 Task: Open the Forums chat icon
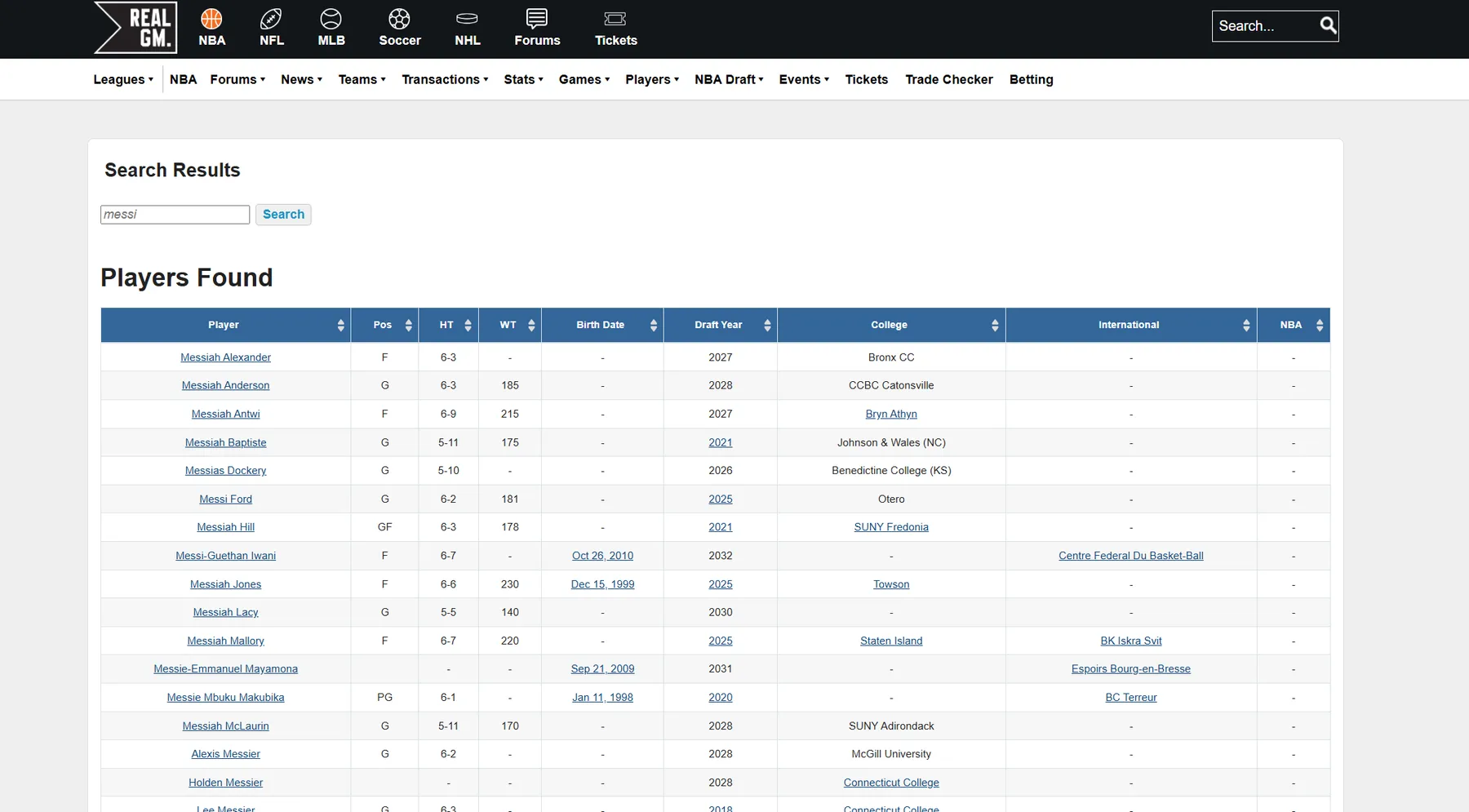click(x=536, y=19)
